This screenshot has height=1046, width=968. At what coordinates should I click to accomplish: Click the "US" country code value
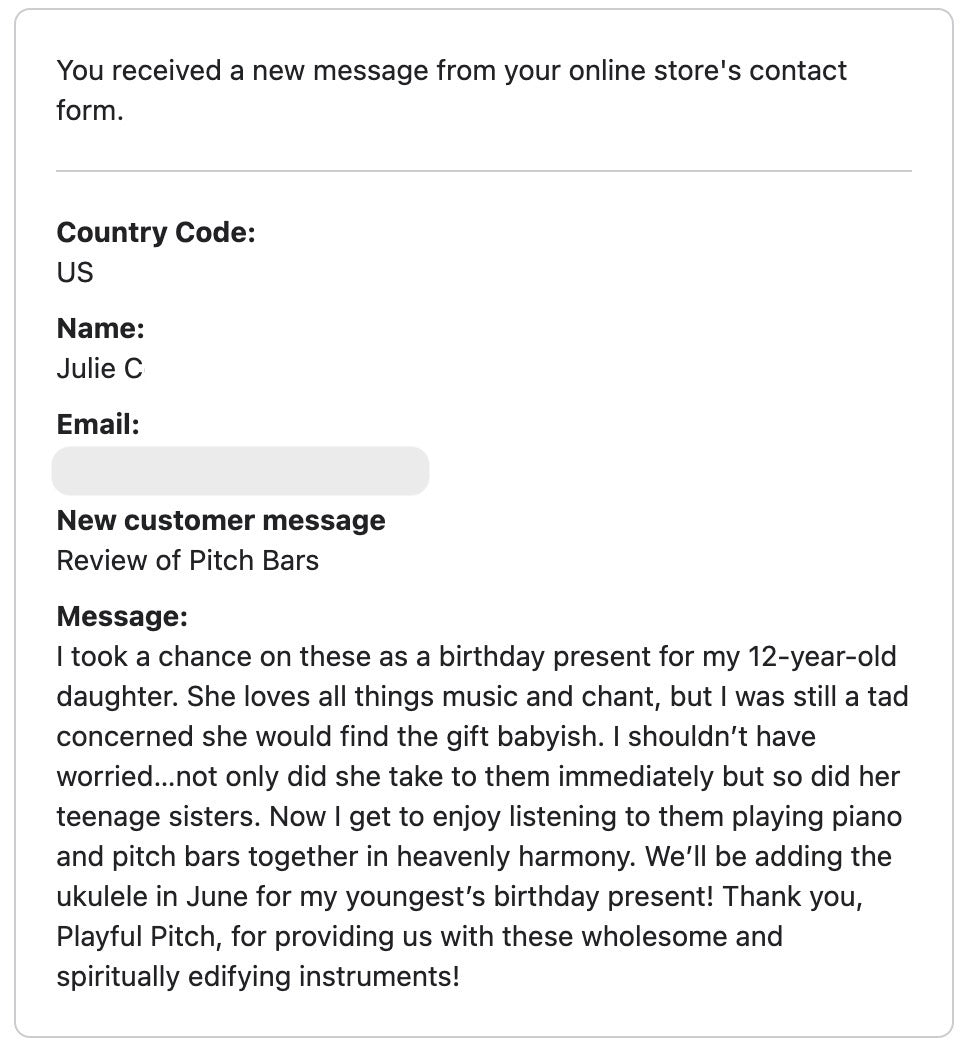click(x=75, y=272)
